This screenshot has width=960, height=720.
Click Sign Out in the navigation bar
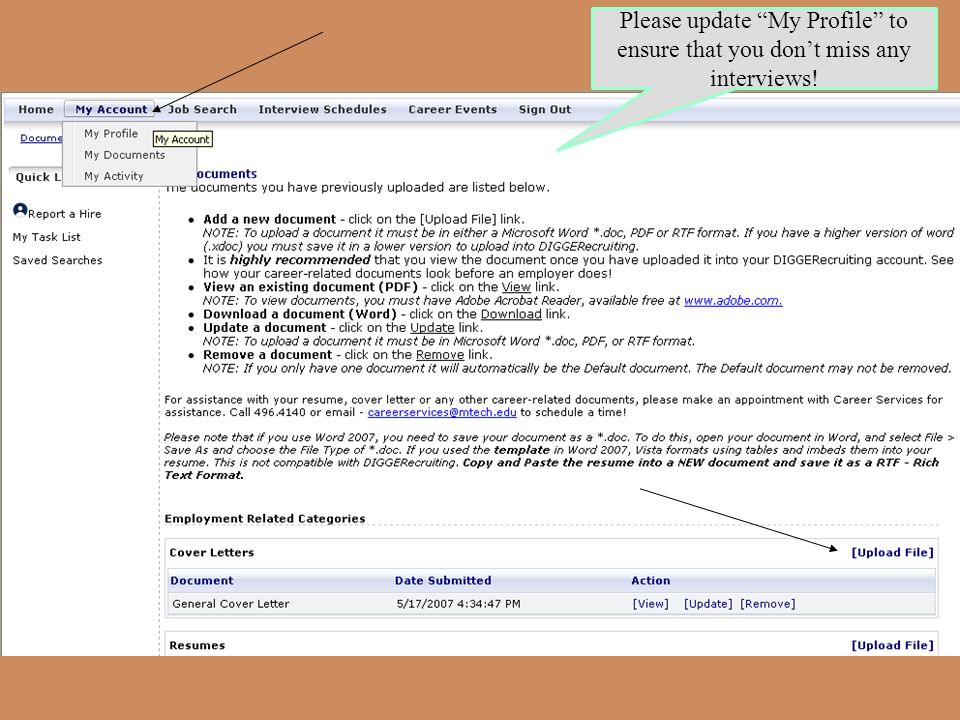(x=545, y=110)
